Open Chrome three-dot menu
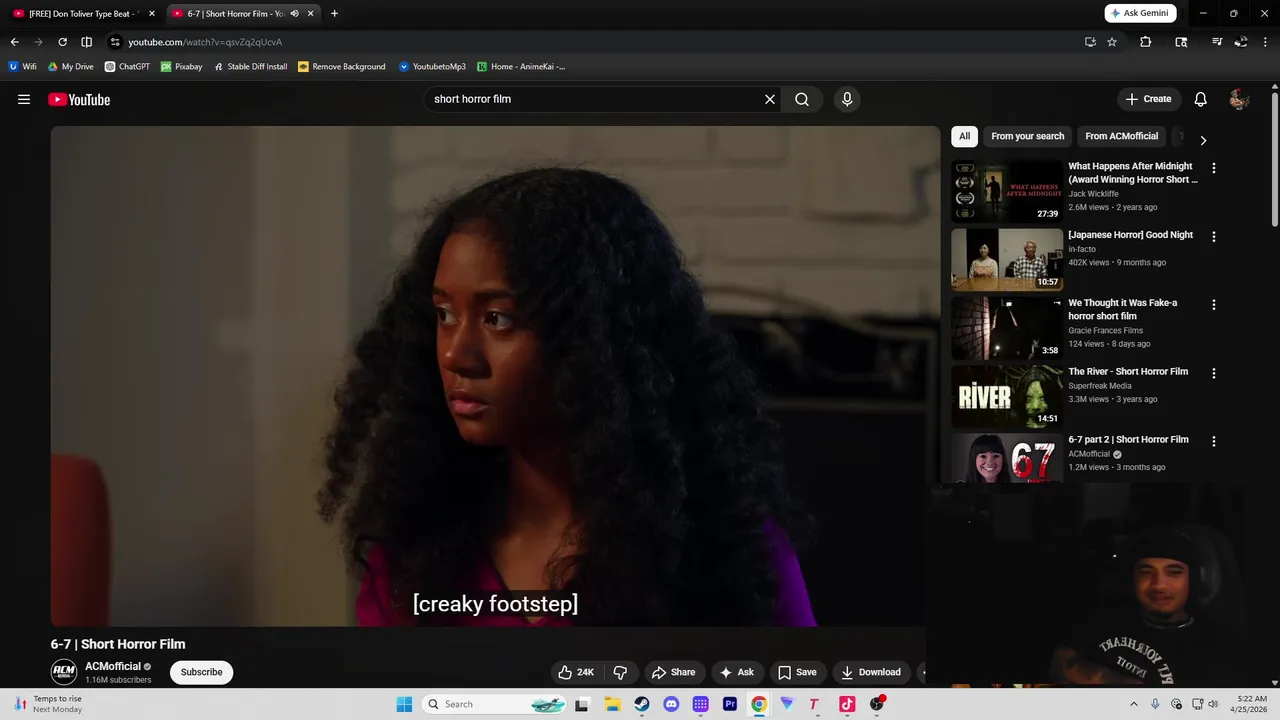 (x=1265, y=42)
